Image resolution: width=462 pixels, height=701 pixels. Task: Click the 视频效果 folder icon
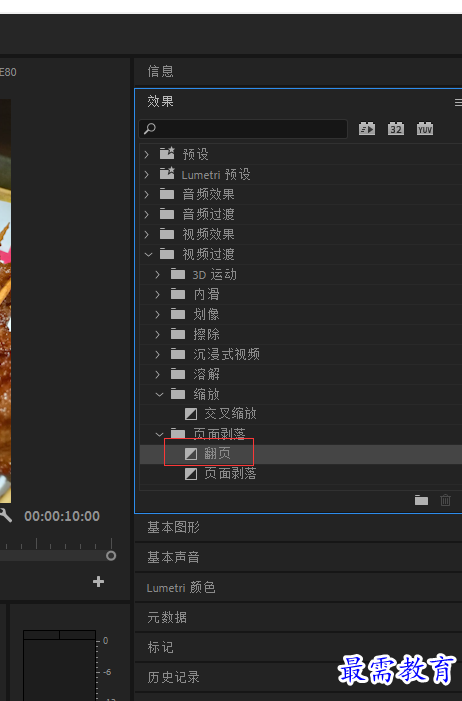[167, 234]
